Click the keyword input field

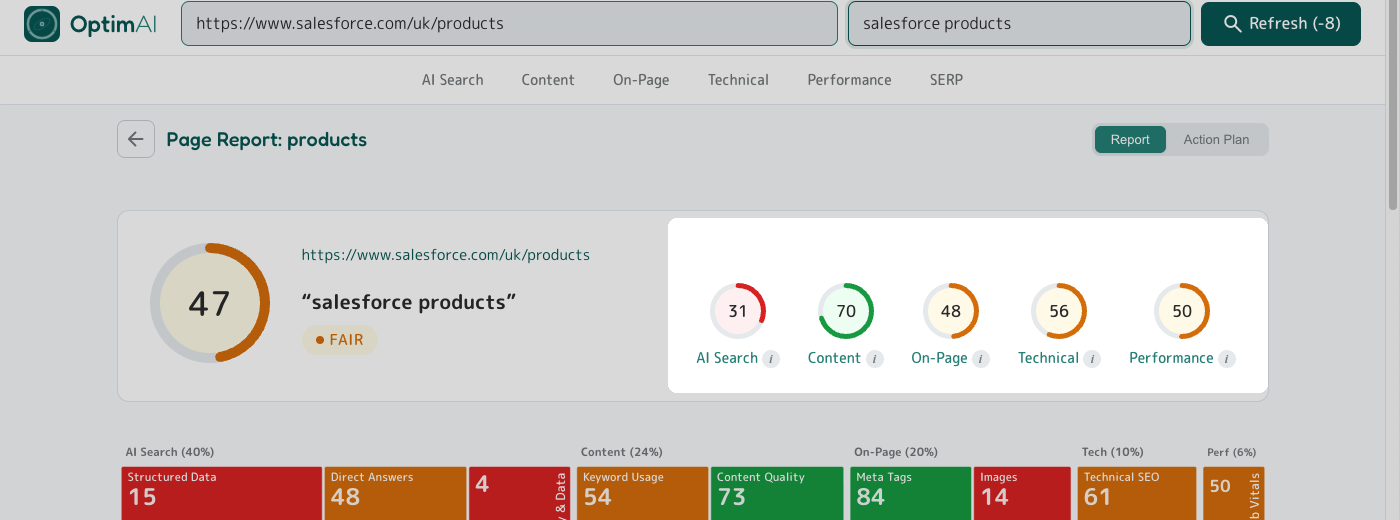(1020, 24)
